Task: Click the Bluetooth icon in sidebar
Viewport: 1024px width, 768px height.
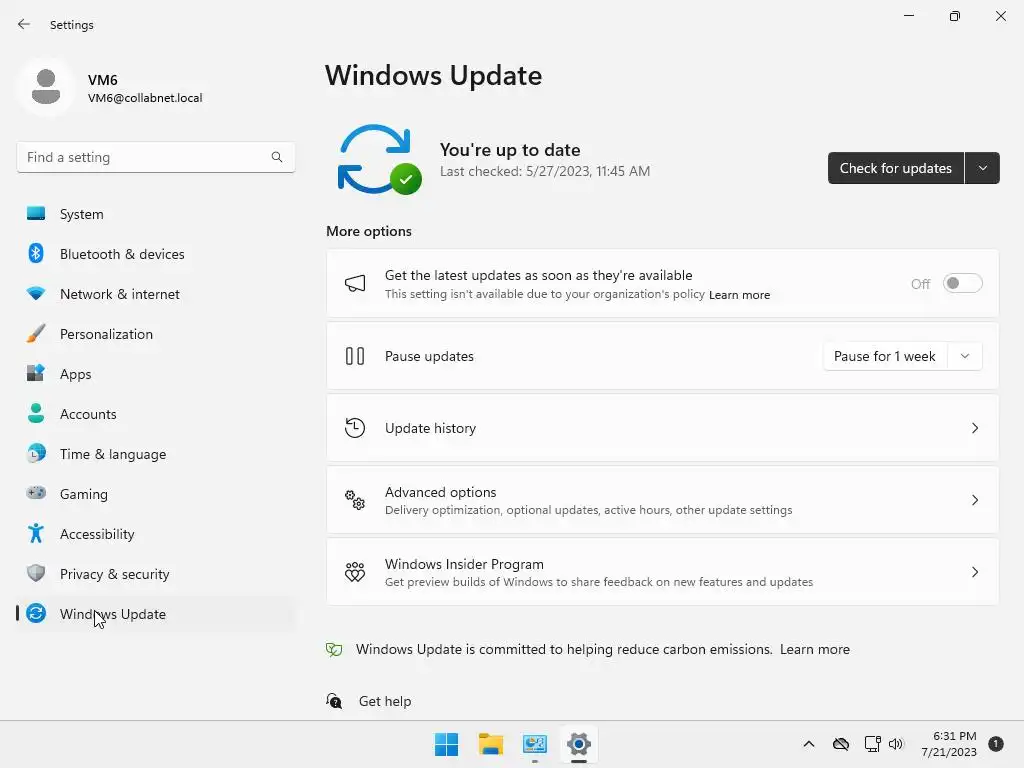Action: [36, 253]
